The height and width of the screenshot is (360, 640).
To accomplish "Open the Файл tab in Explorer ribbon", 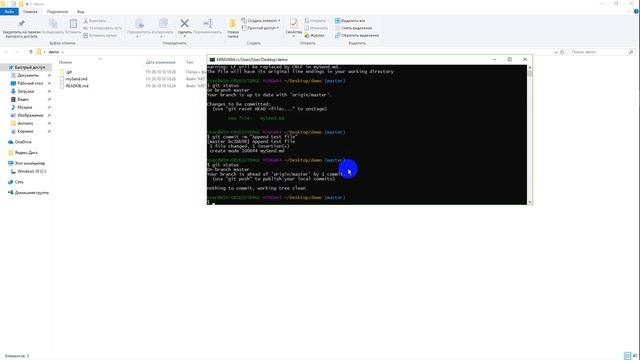I will pos(9,12).
